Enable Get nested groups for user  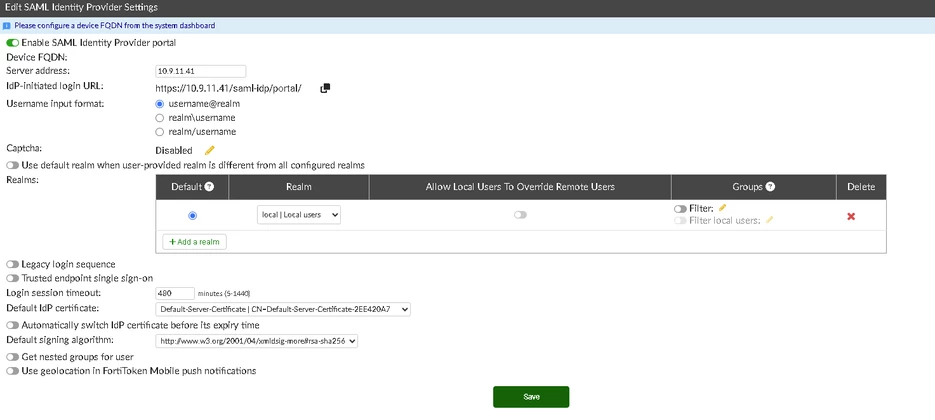click(13, 357)
